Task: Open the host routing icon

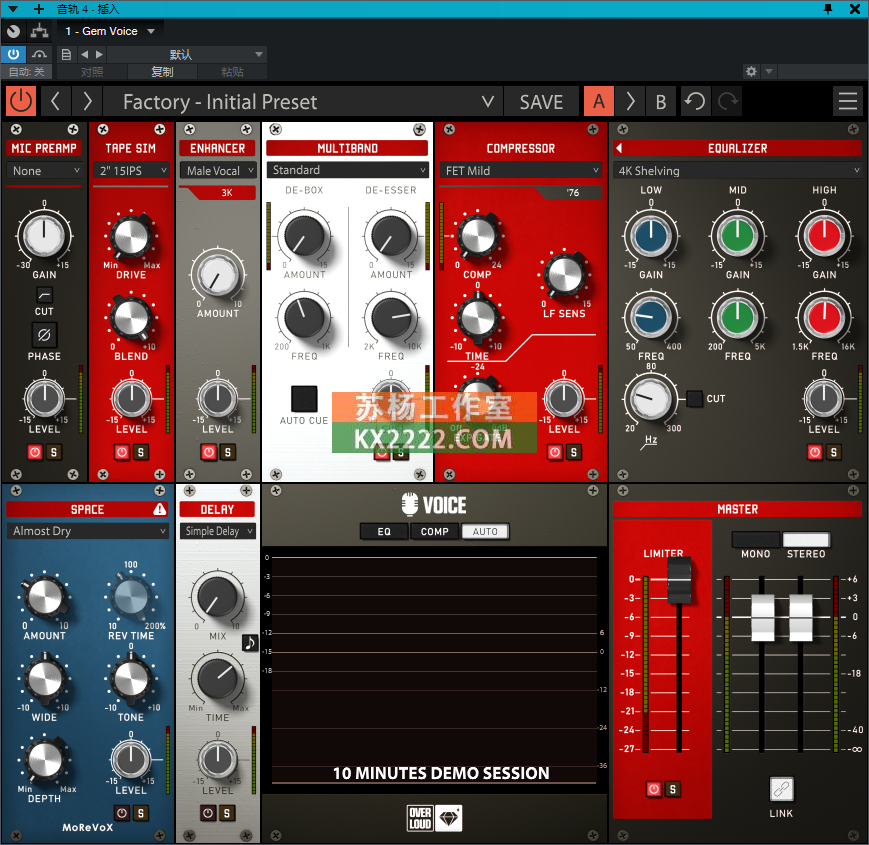Action: tap(39, 31)
